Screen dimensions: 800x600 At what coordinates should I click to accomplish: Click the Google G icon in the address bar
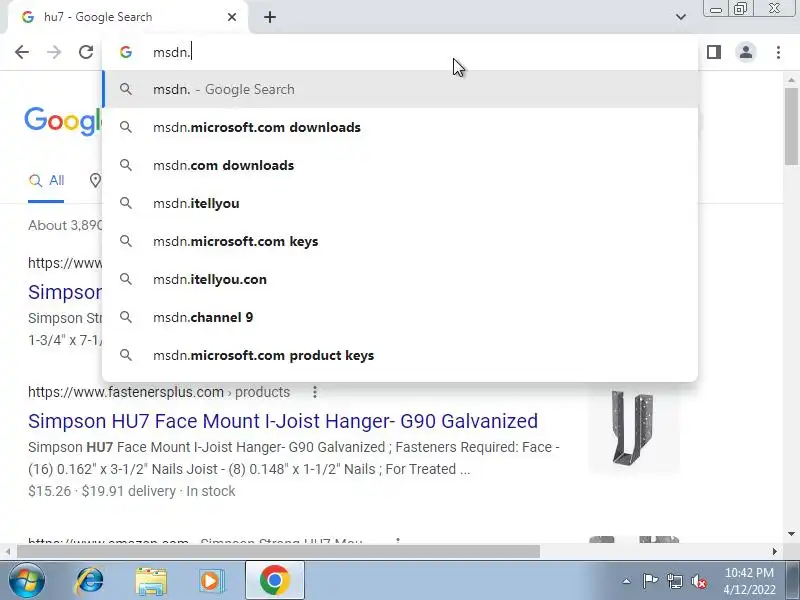[x=126, y=52]
